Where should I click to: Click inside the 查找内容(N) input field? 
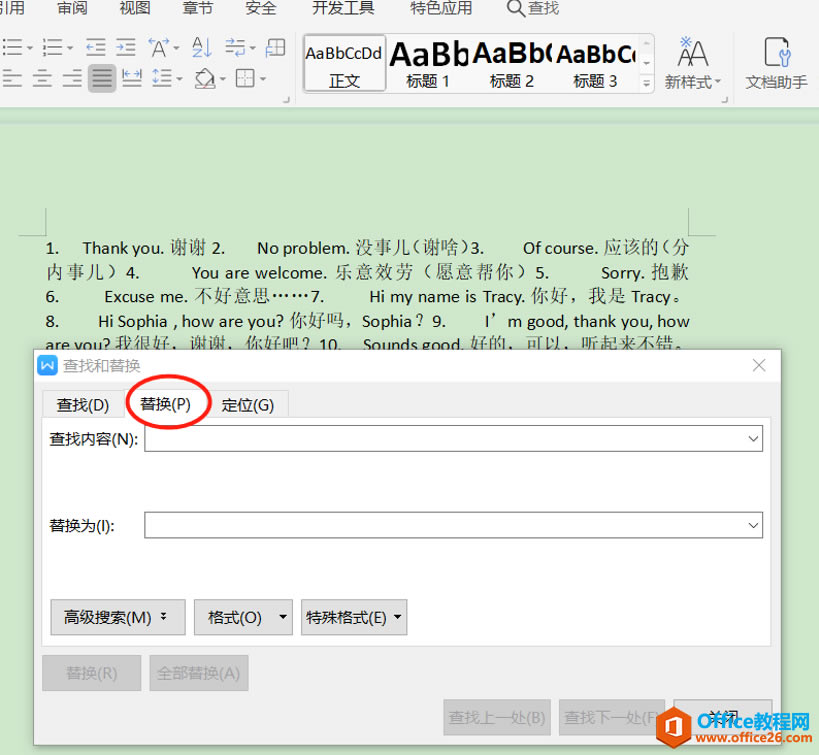point(453,439)
